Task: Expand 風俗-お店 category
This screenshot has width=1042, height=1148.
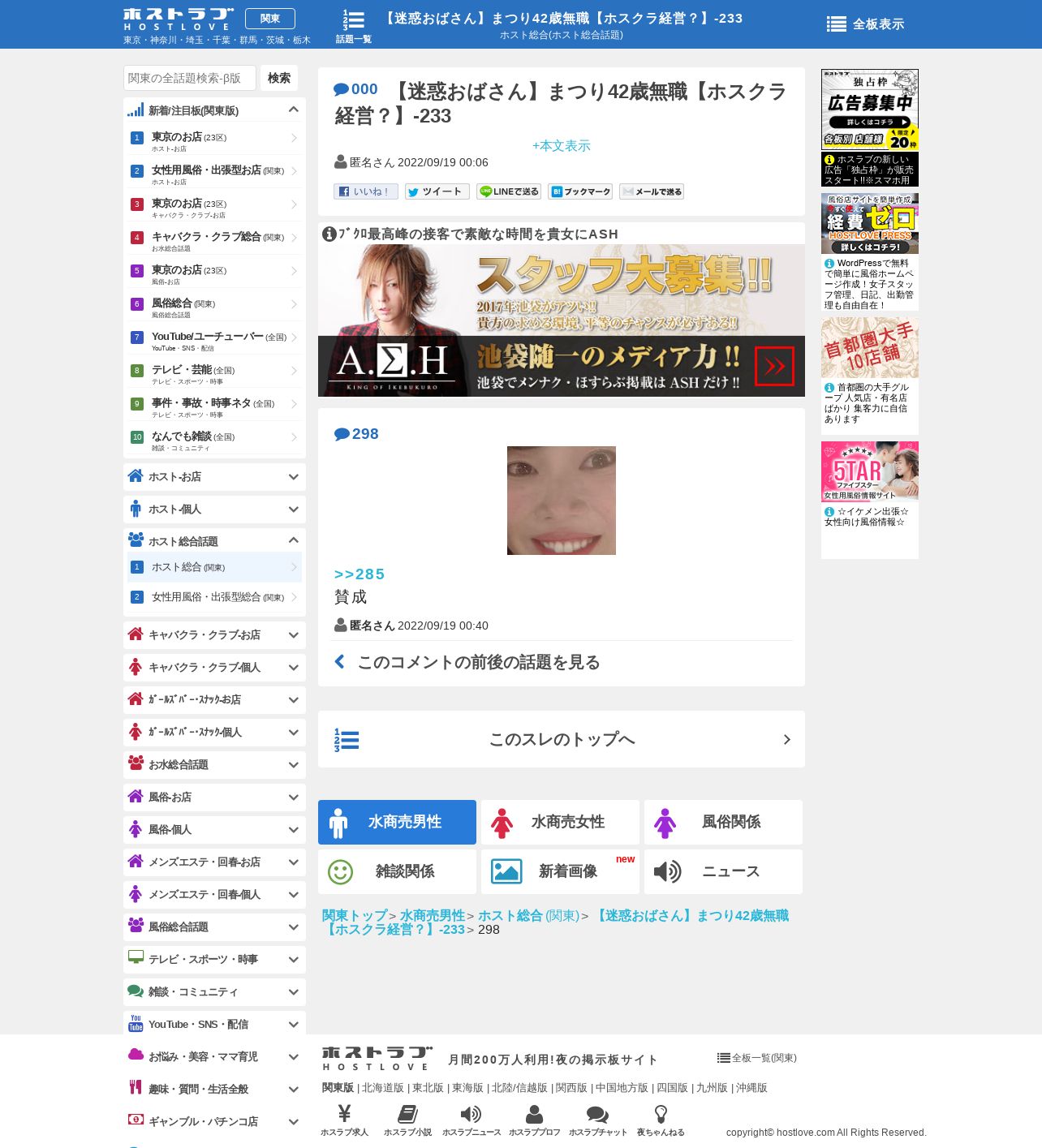Action: point(293,798)
